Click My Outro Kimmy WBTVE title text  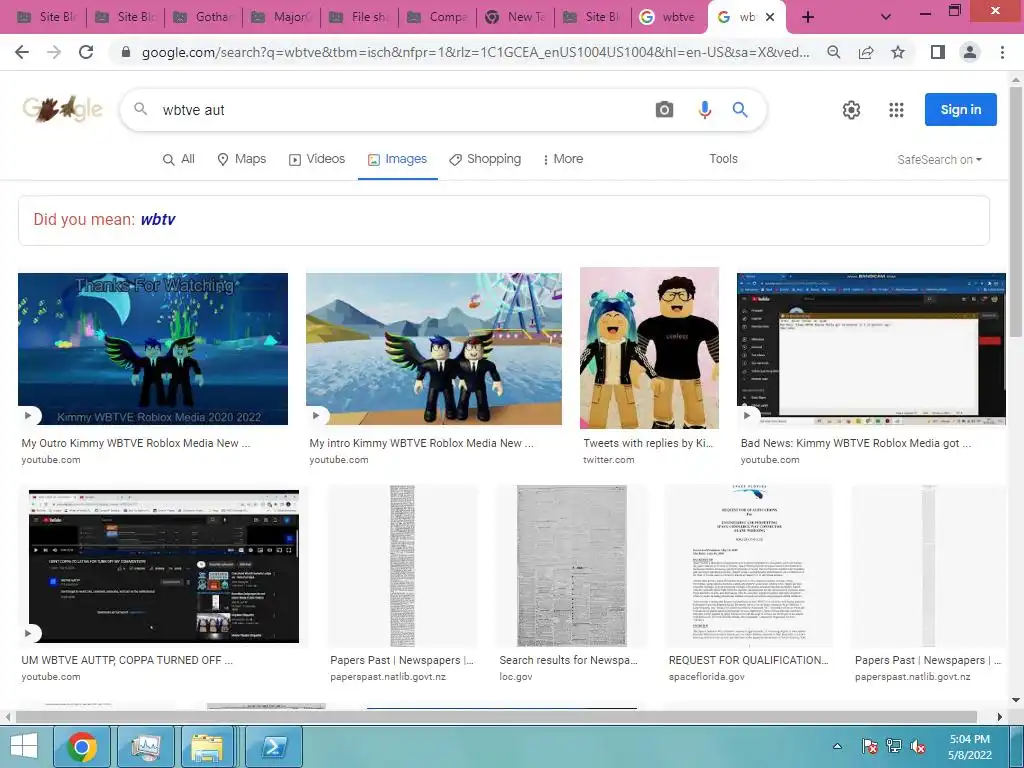pos(135,443)
